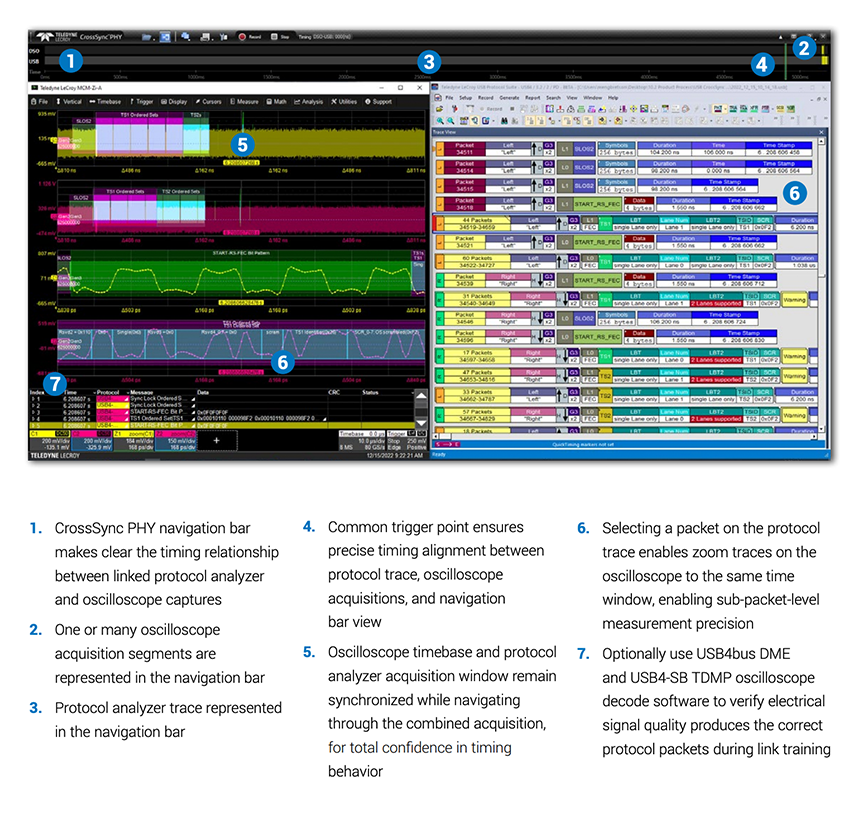Open the oscilloscope Support menu
The width and height of the screenshot is (864, 816).
coord(379,101)
